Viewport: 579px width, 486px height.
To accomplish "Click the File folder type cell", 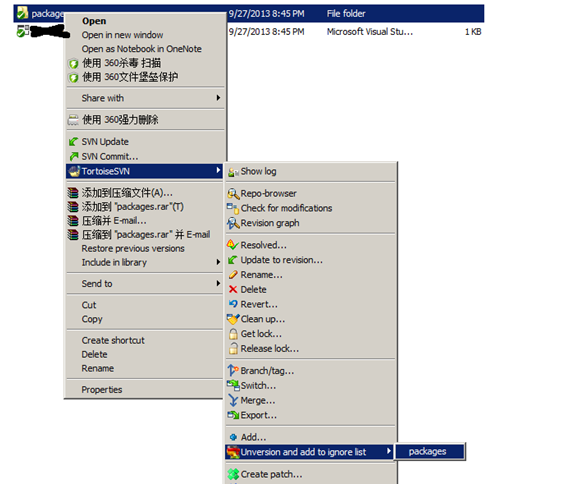I will (x=346, y=14).
